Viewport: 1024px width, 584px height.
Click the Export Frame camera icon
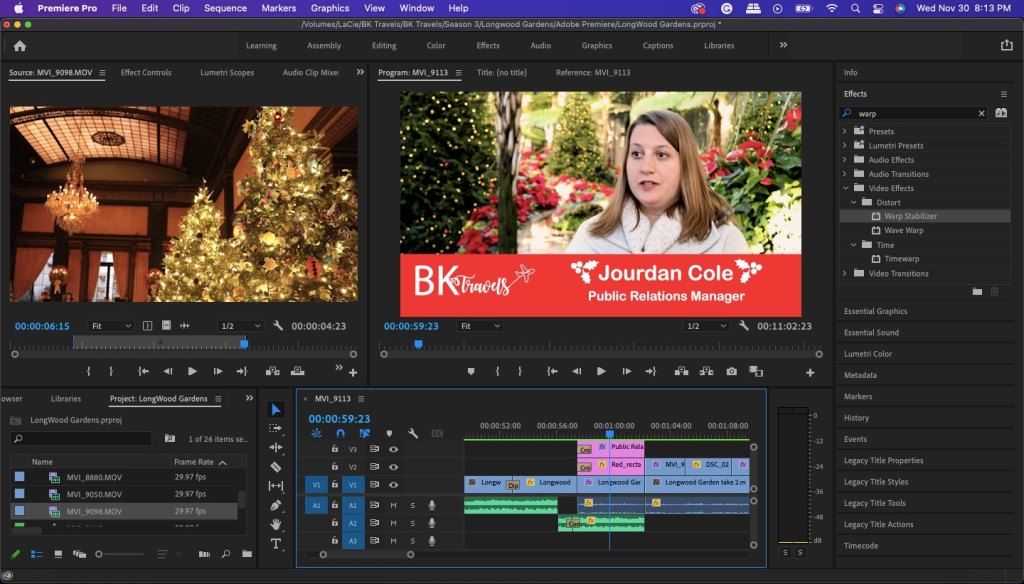click(731, 371)
